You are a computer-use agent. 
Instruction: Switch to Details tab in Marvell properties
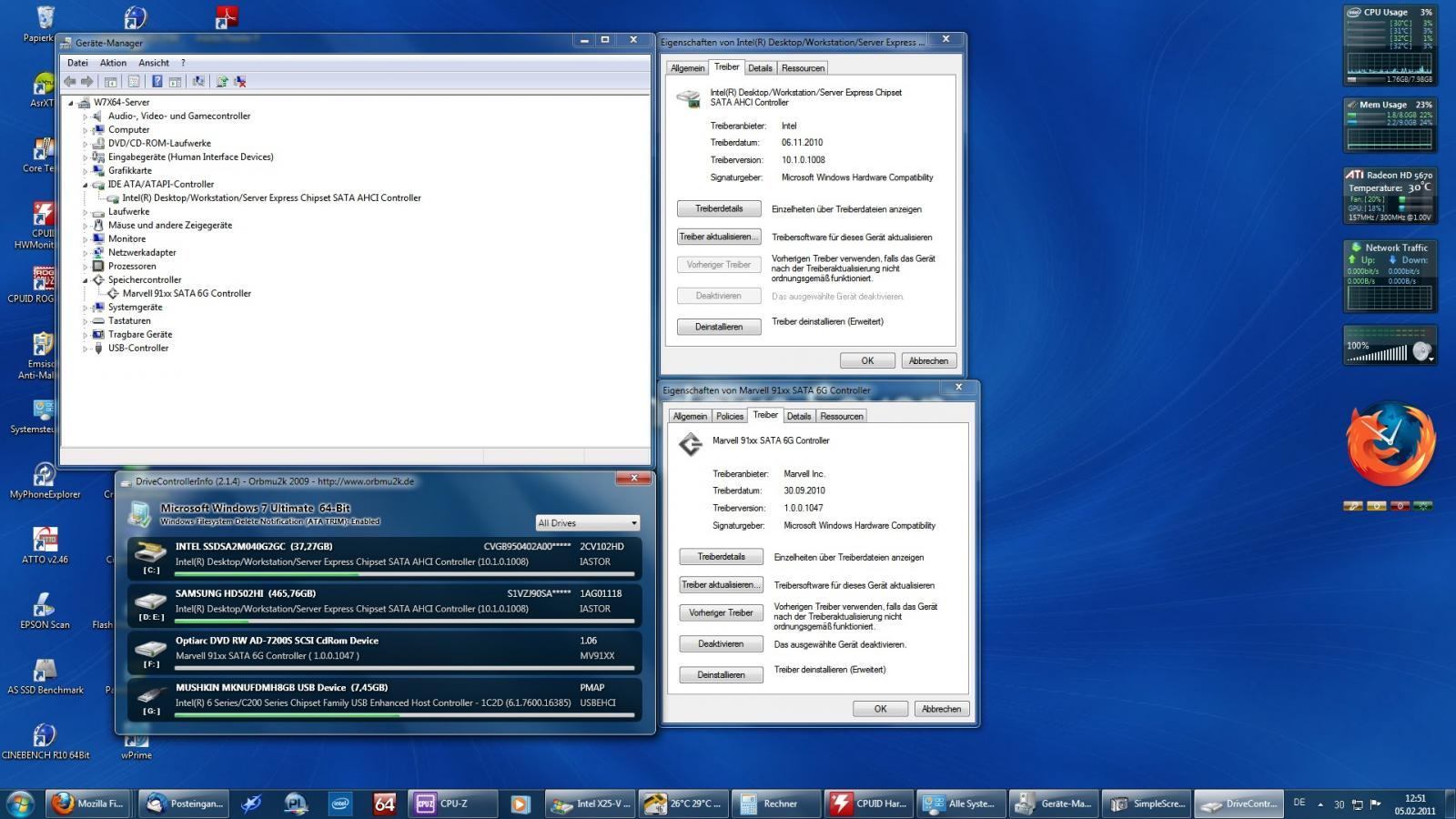[x=799, y=416]
